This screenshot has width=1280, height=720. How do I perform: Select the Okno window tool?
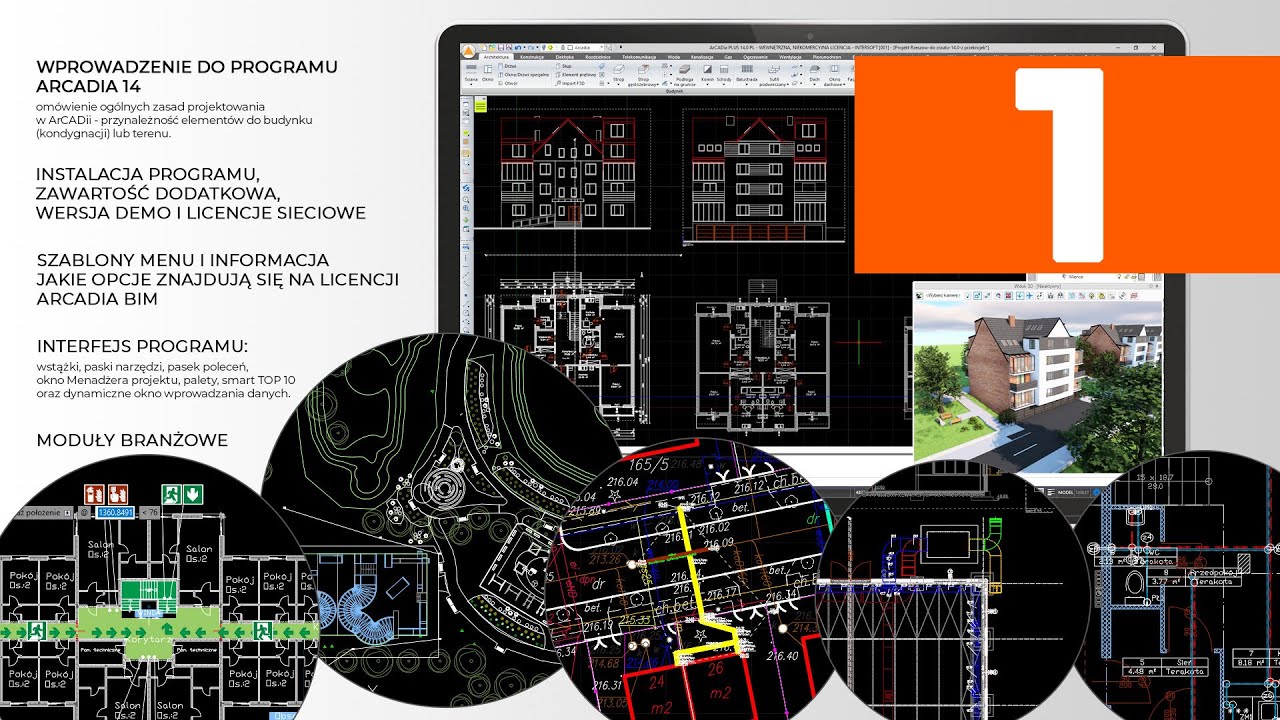(x=488, y=70)
